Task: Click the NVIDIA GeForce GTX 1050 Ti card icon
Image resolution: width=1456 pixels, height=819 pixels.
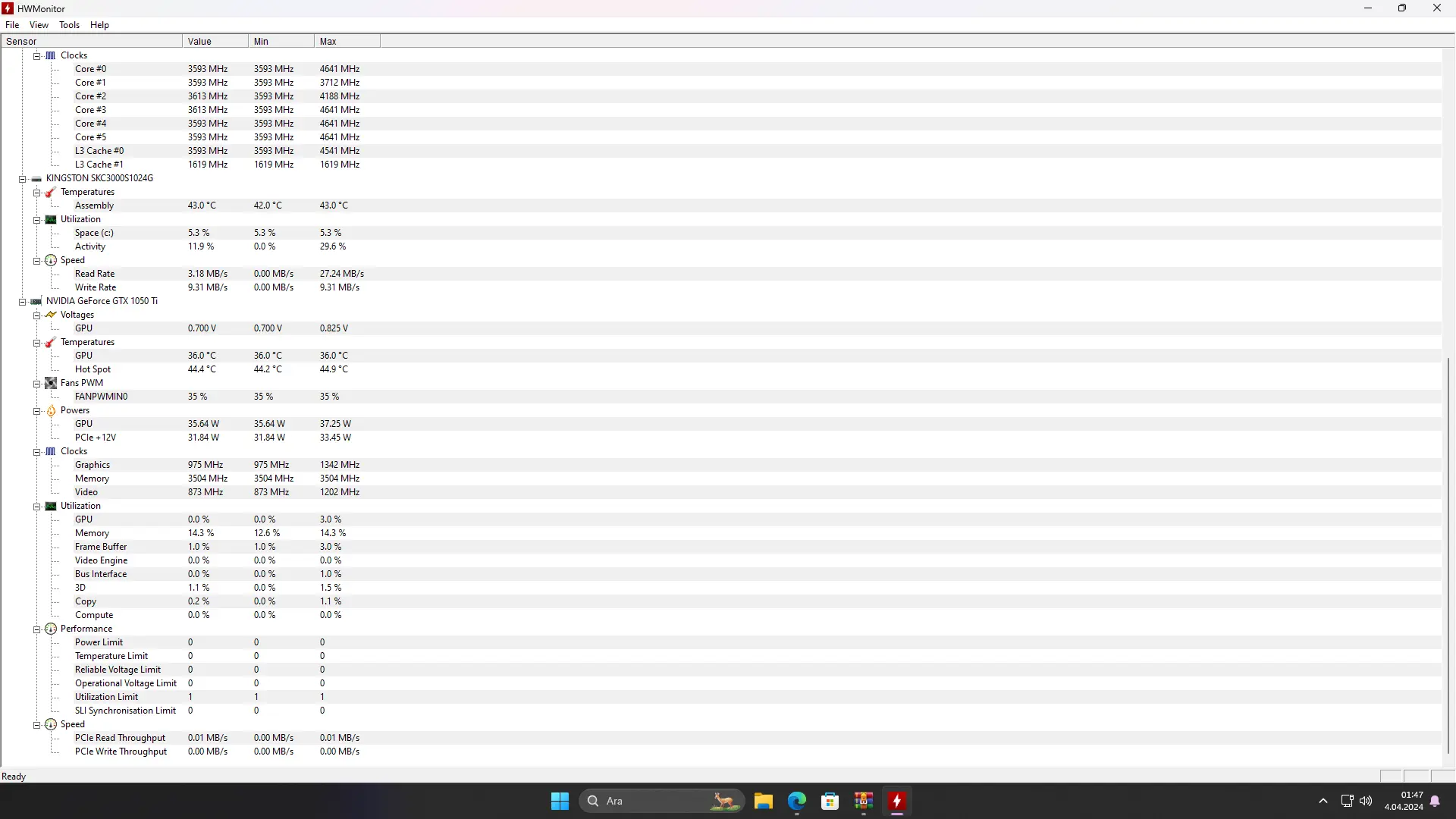Action: tap(36, 301)
